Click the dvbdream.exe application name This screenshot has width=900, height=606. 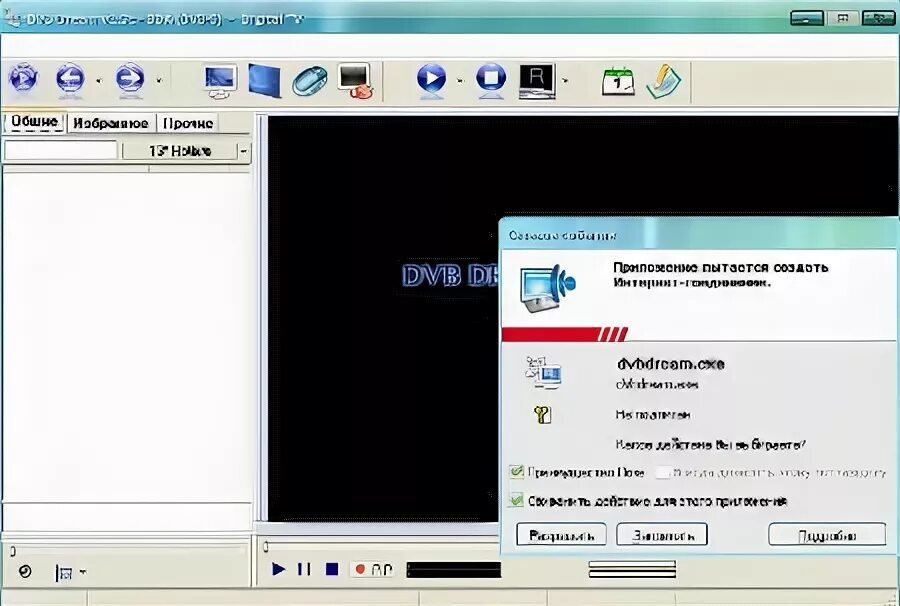(670, 364)
